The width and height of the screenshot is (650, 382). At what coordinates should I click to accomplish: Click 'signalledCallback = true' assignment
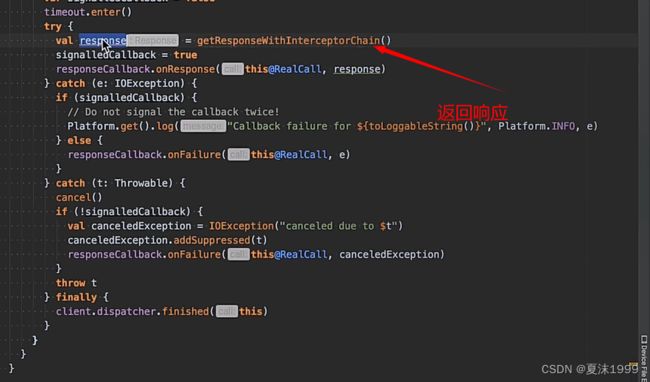tap(126, 55)
